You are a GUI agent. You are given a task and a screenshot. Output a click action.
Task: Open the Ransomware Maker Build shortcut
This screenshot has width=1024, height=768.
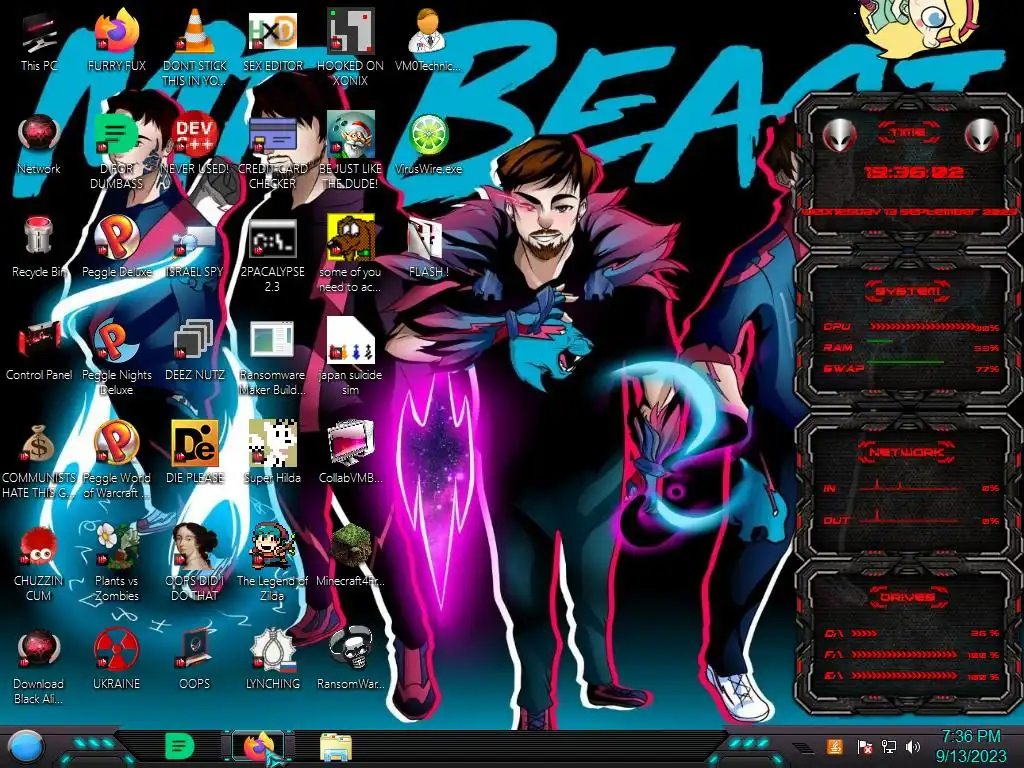[272, 340]
